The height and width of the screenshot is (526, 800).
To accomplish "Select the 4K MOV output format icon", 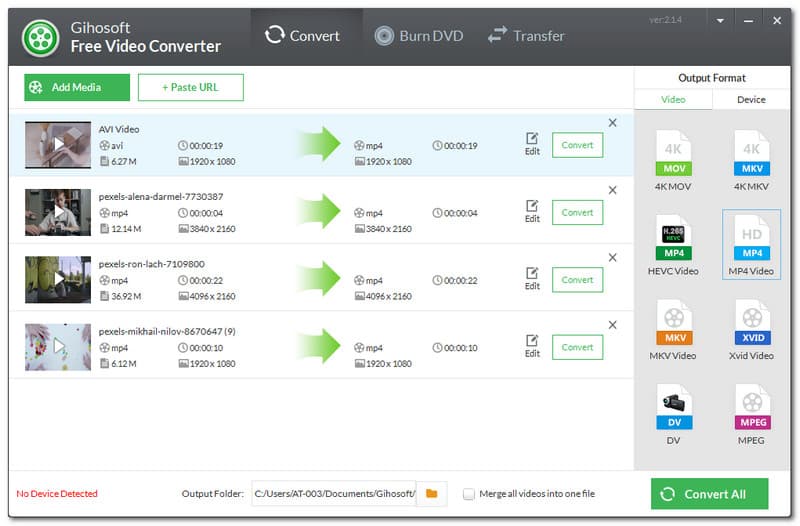I will pyautogui.click(x=673, y=153).
